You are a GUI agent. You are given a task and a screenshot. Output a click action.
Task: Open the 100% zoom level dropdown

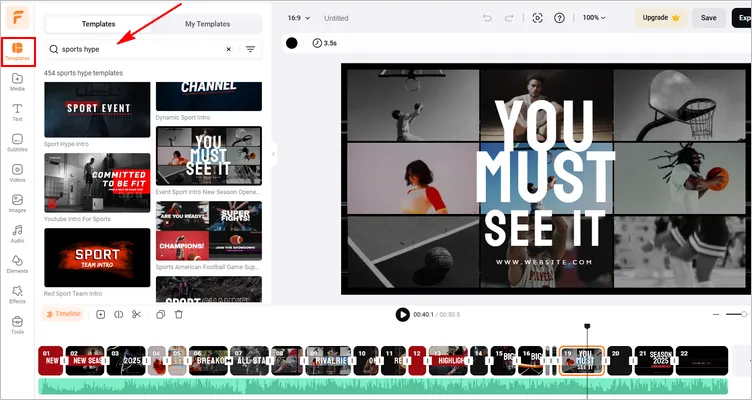pyautogui.click(x=594, y=18)
